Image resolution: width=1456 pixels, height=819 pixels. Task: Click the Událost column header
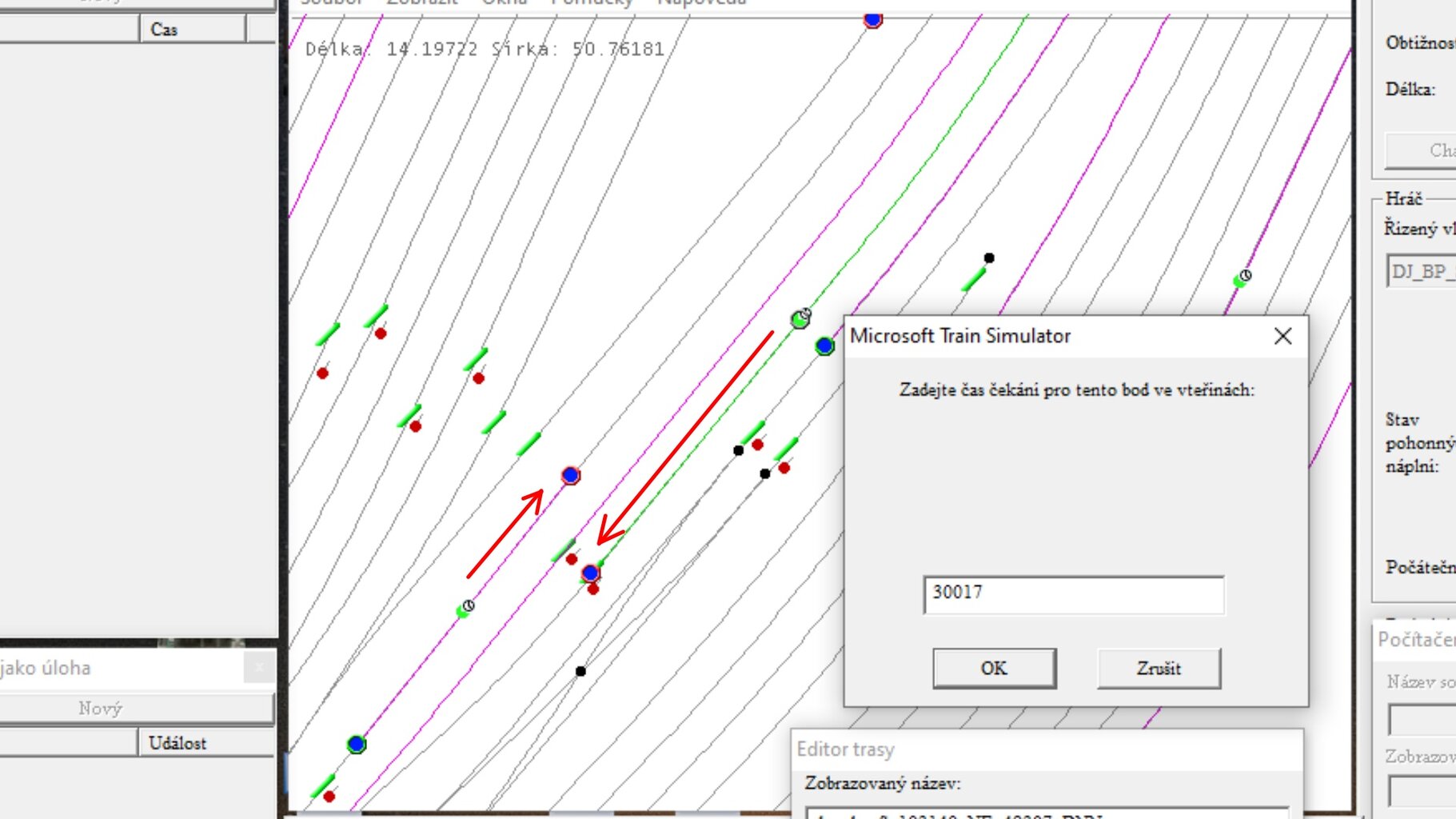pyautogui.click(x=205, y=743)
